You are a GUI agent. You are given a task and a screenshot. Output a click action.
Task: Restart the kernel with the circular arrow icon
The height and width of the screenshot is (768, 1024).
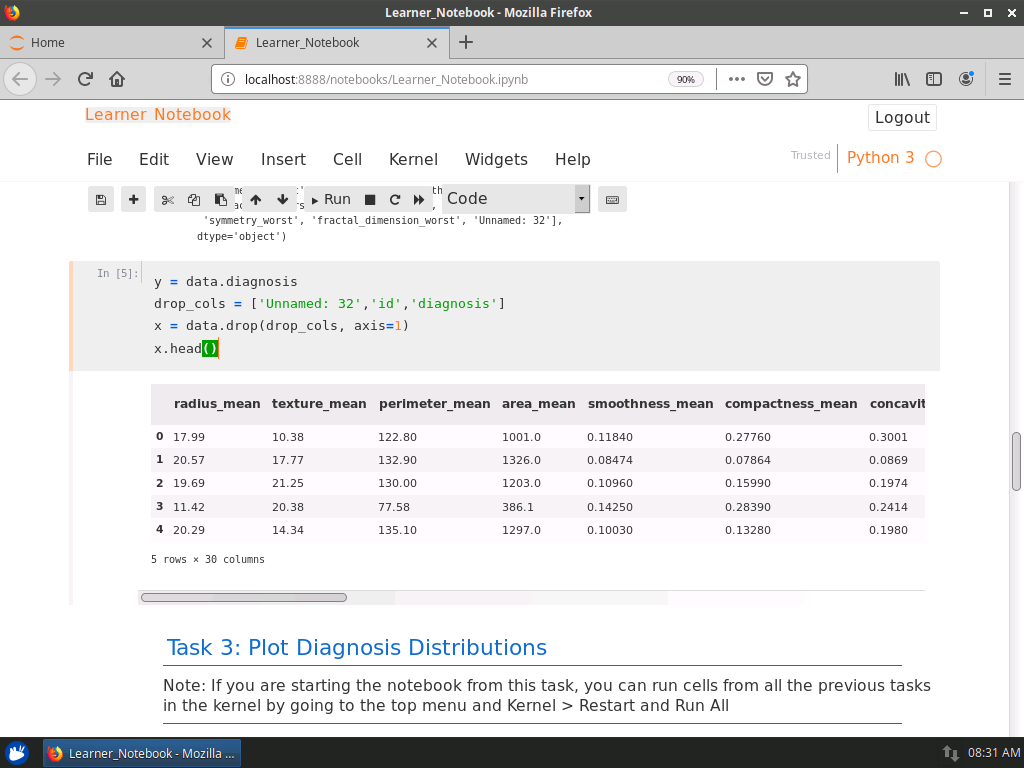(394, 200)
